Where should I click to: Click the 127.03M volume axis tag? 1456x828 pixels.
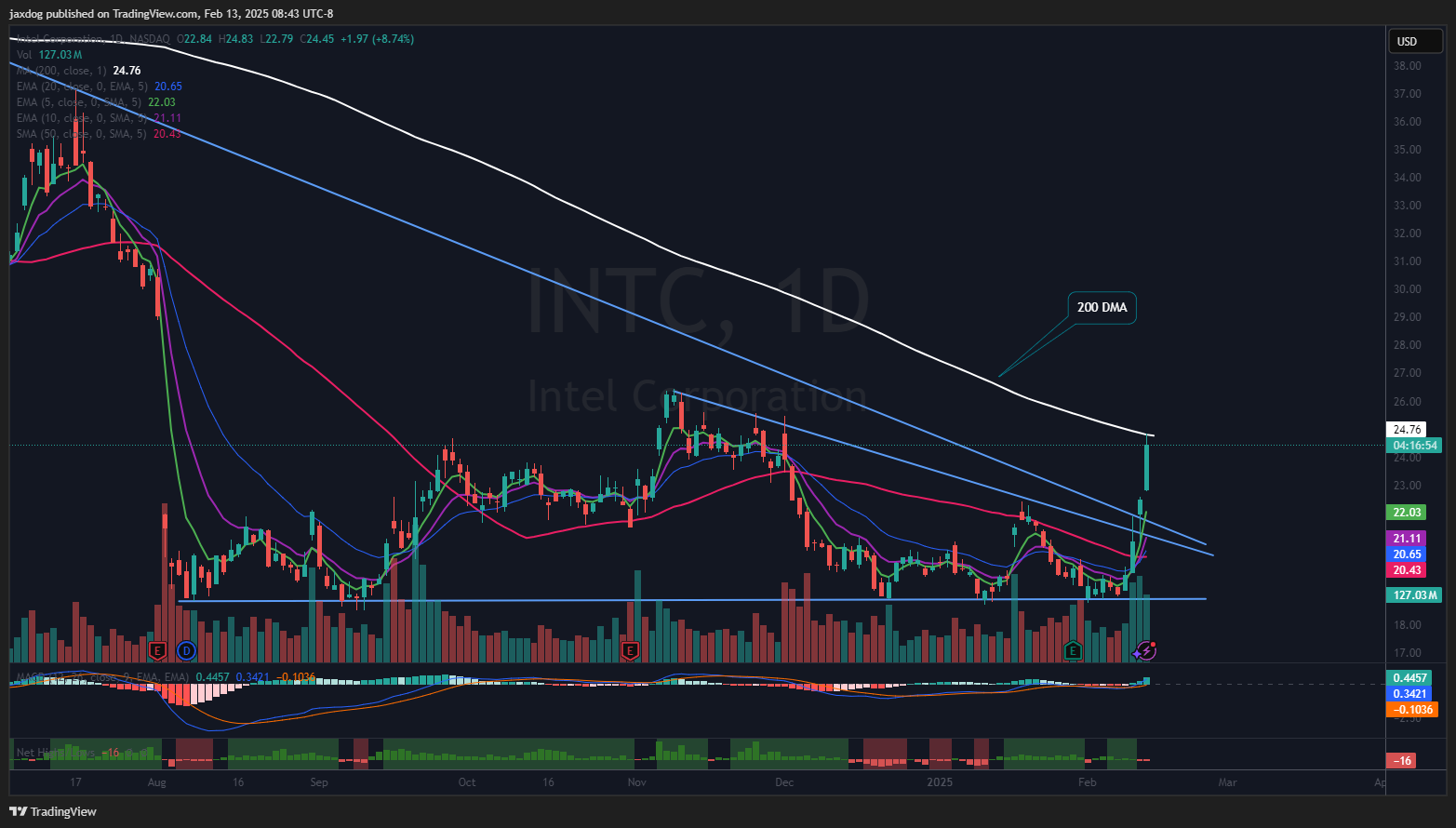(1414, 595)
